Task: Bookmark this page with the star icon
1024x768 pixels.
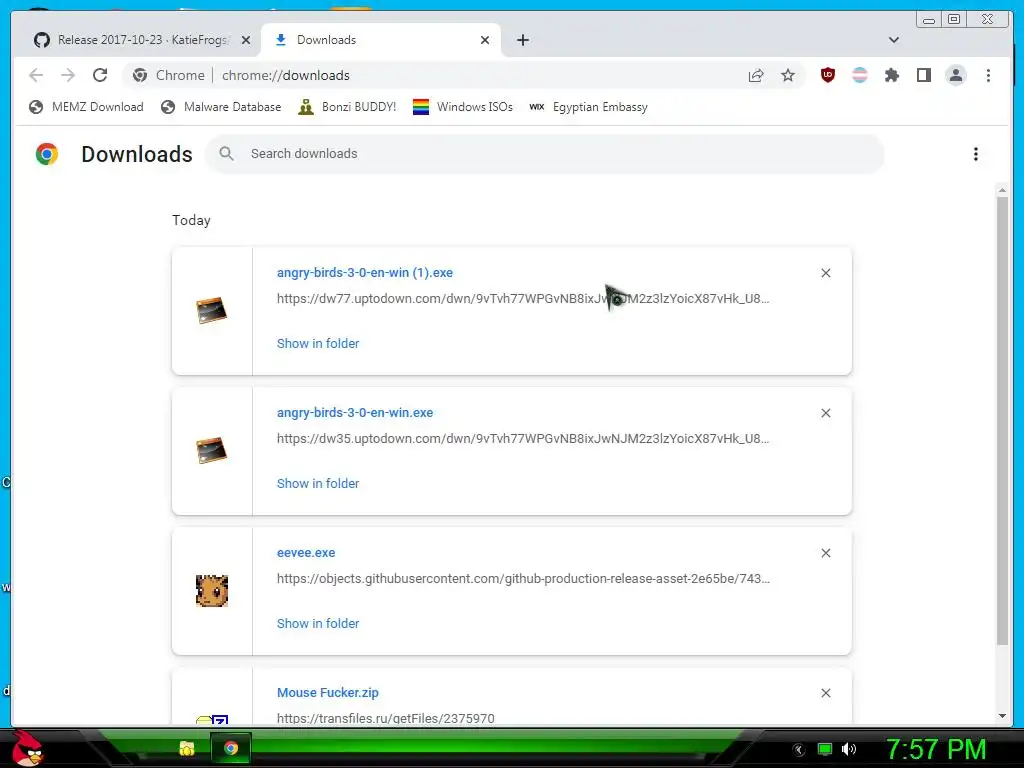Action: (788, 75)
